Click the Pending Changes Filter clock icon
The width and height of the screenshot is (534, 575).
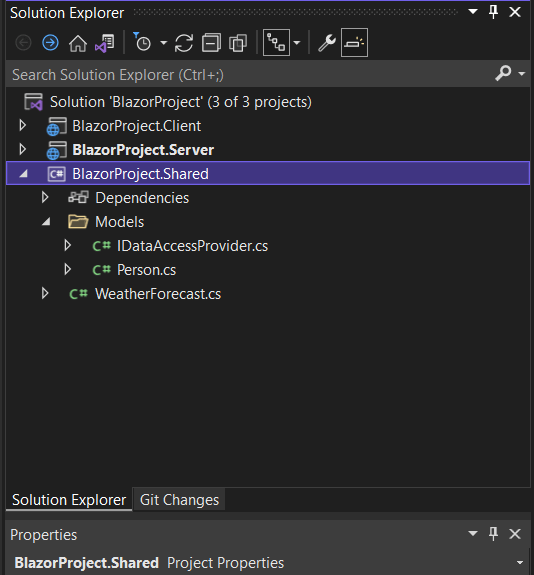(x=142, y=42)
